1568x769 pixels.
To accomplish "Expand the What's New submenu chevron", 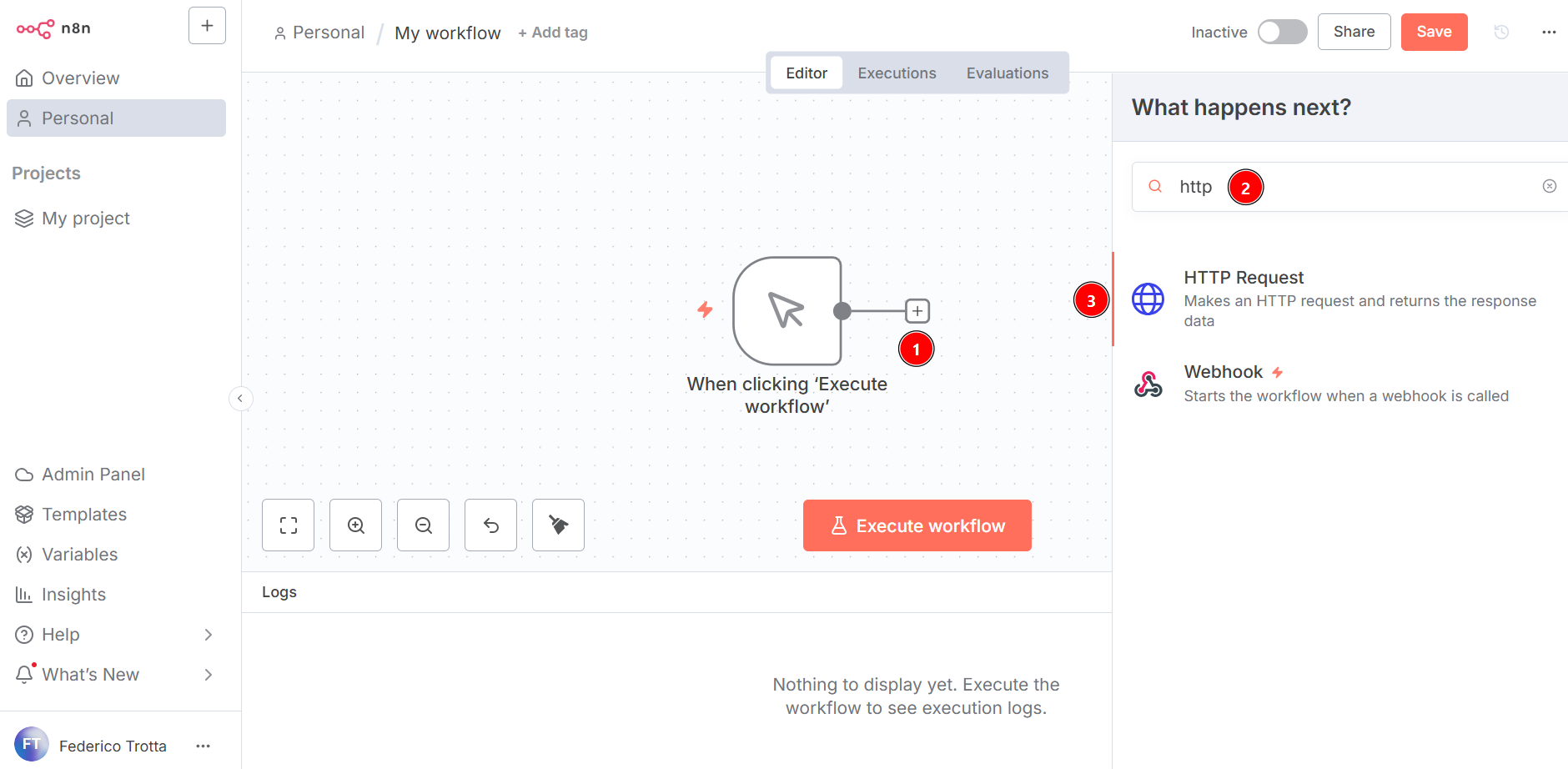I will click(209, 675).
